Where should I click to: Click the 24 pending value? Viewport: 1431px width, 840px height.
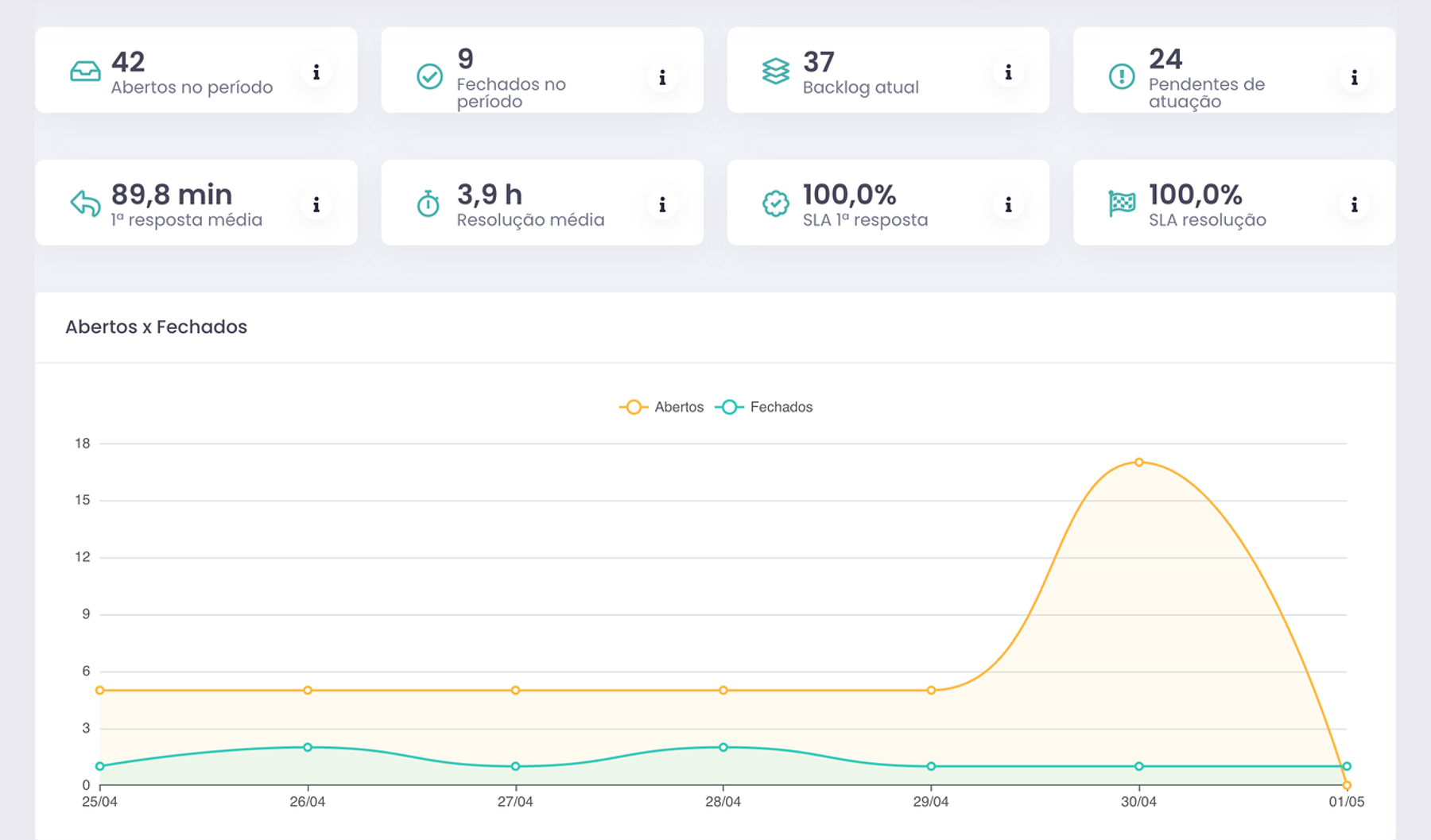coord(1165,59)
